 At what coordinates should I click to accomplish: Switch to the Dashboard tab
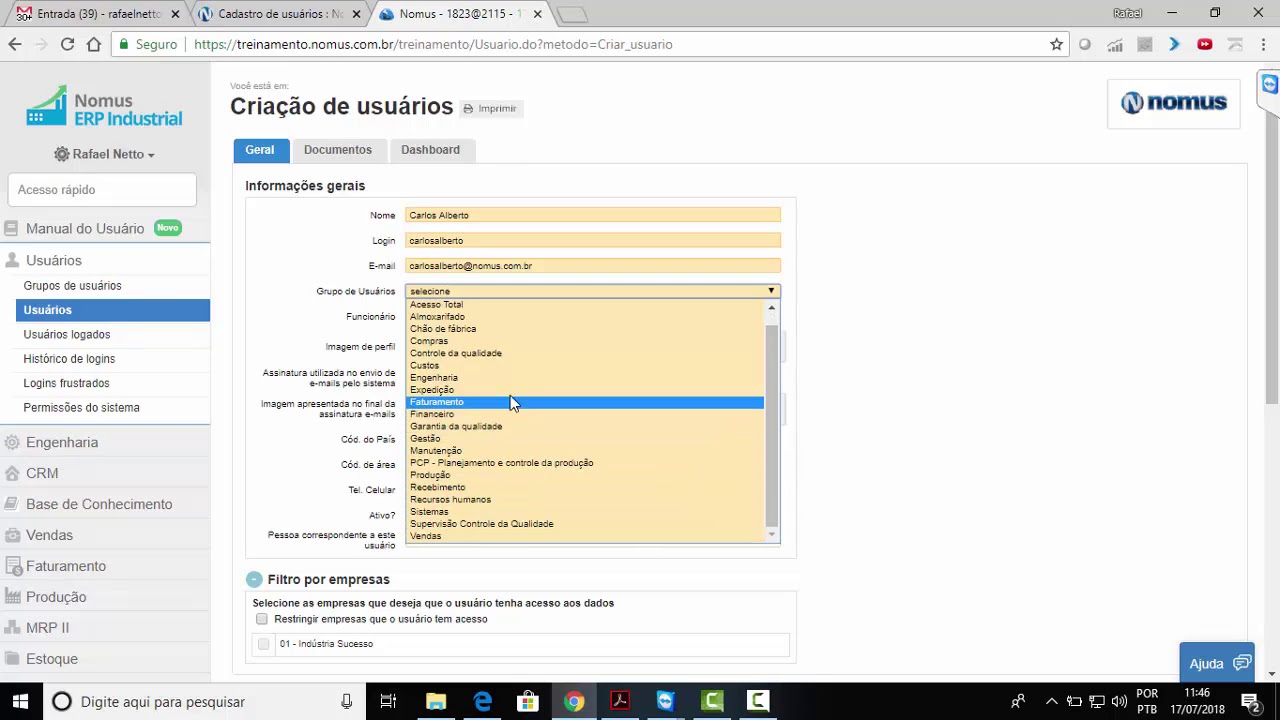(x=430, y=149)
